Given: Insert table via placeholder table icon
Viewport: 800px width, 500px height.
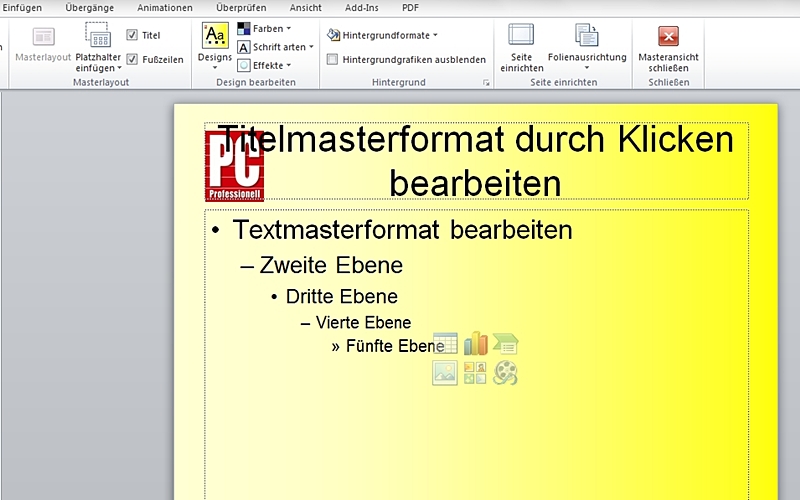Looking at the screenshot, I should 445,343.
